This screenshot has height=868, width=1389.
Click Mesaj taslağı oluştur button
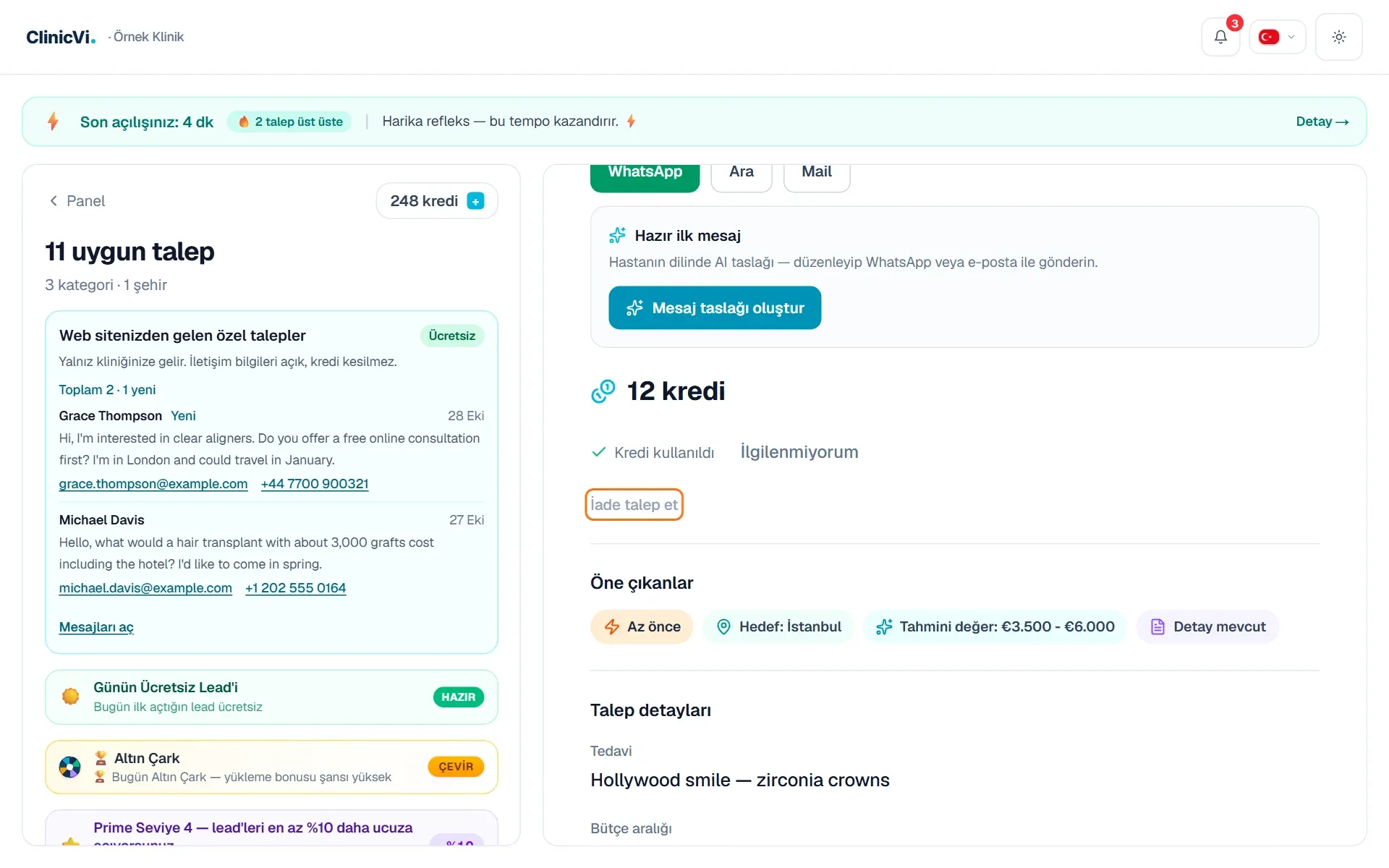tap(715, 308)
